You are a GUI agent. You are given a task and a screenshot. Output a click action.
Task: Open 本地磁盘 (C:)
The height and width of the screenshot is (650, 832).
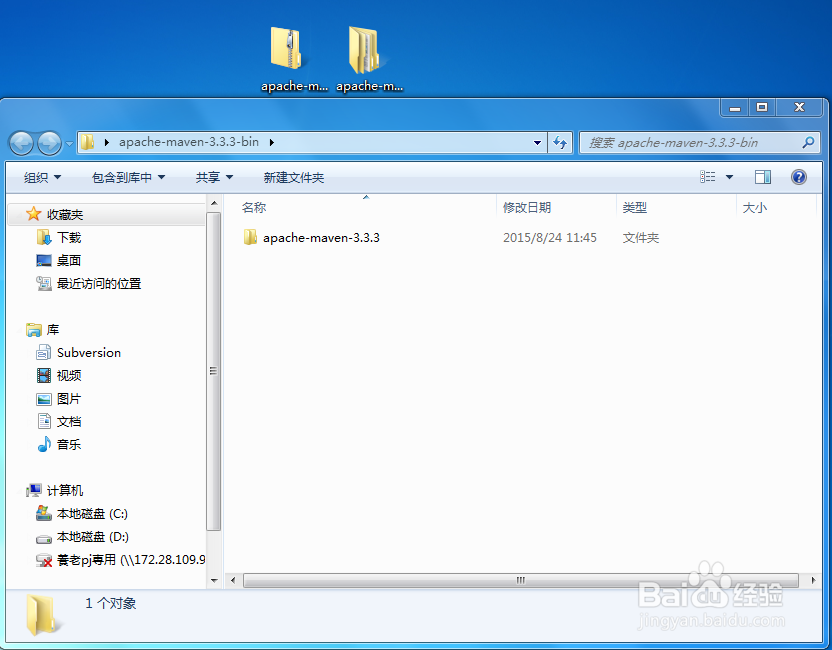pyautogui.click(x=92, y=514)
